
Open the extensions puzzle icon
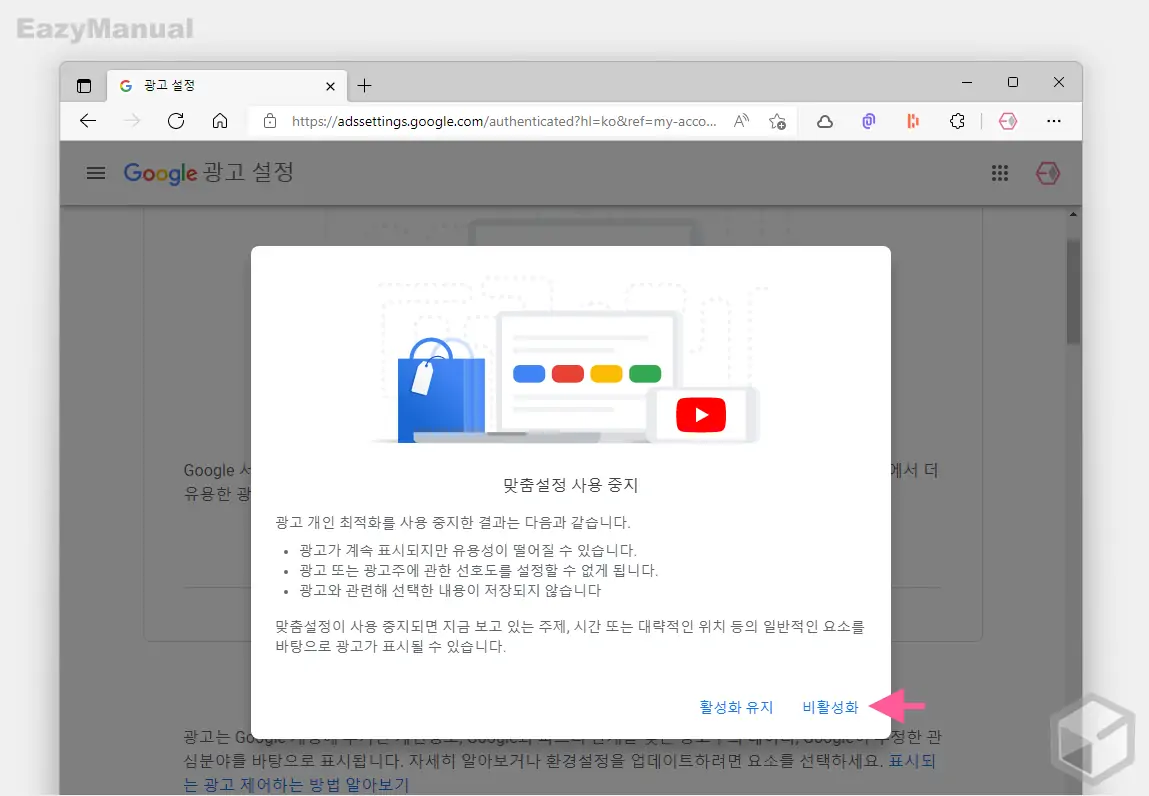[957, 121]
